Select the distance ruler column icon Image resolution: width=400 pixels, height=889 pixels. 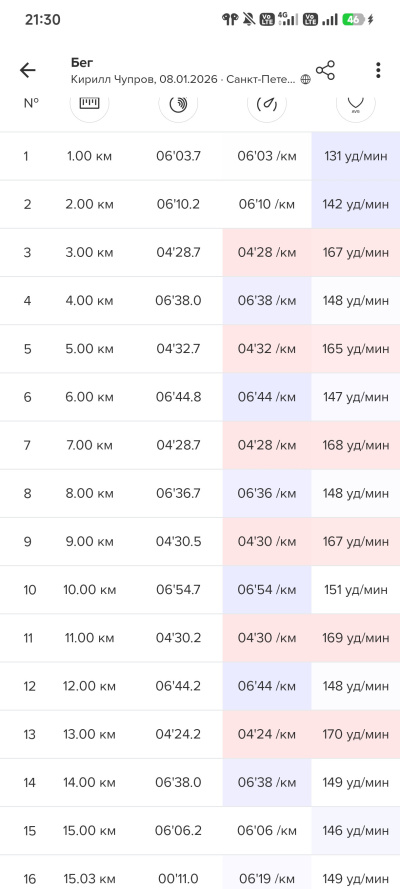click(90, 103)
